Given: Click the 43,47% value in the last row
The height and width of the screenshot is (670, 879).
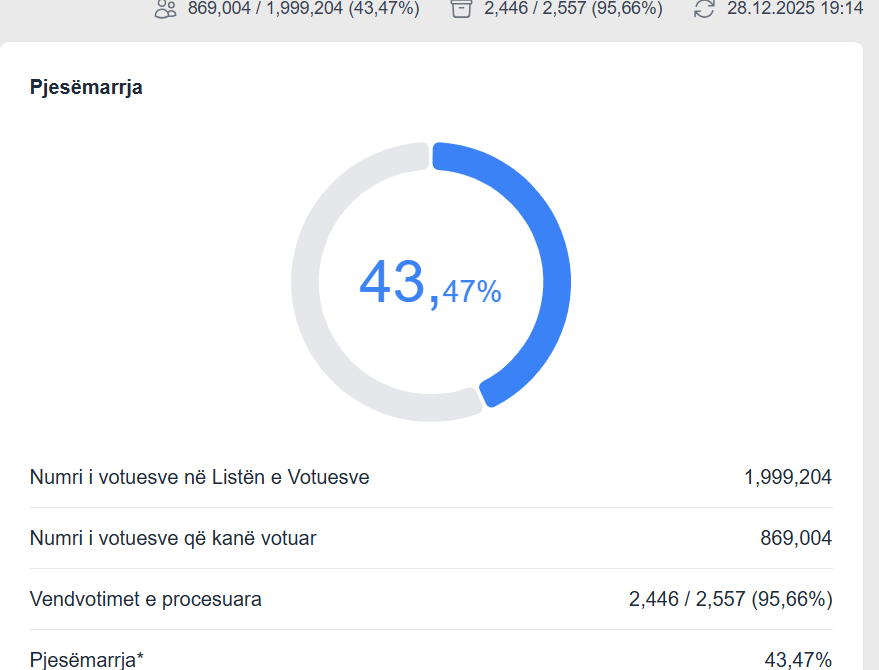Looking at the screenshot, I should pyautogui.click(x=797, y=659).
